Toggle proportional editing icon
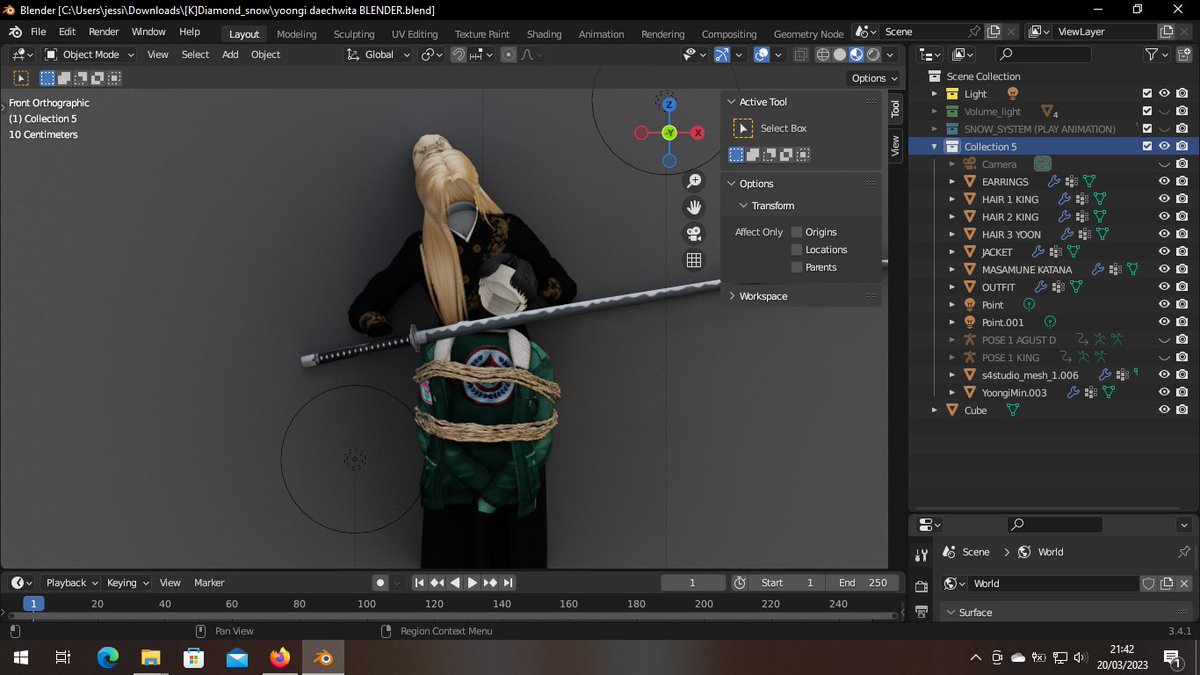The width and height of the screenshot is (1200, 675). pyautogui.click(x=508, y=55)
